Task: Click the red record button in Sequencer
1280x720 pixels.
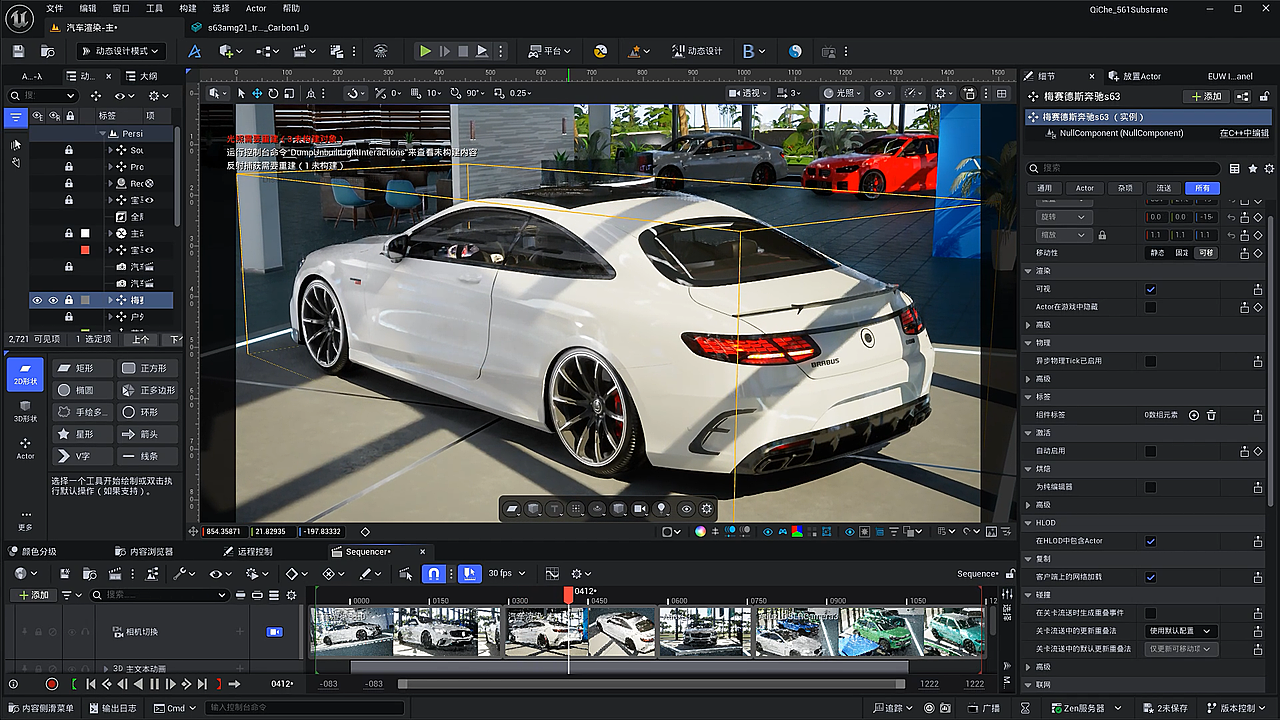Action: tap(52, 684)
